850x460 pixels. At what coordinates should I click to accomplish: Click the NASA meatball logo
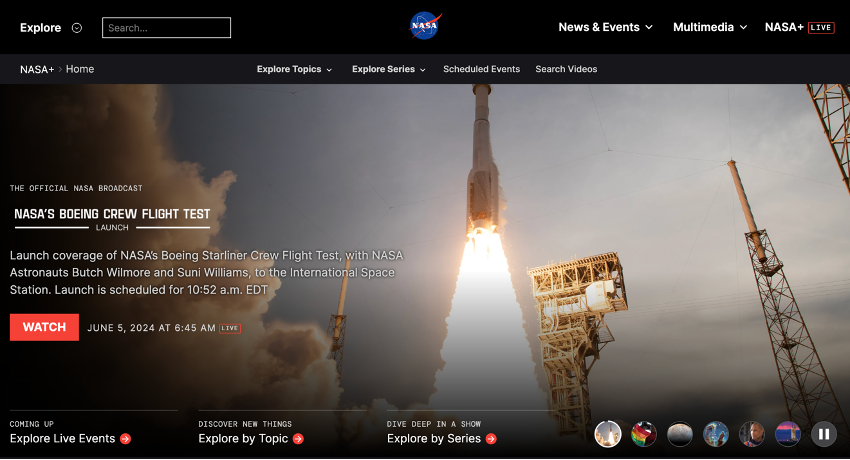click(425, 25)
